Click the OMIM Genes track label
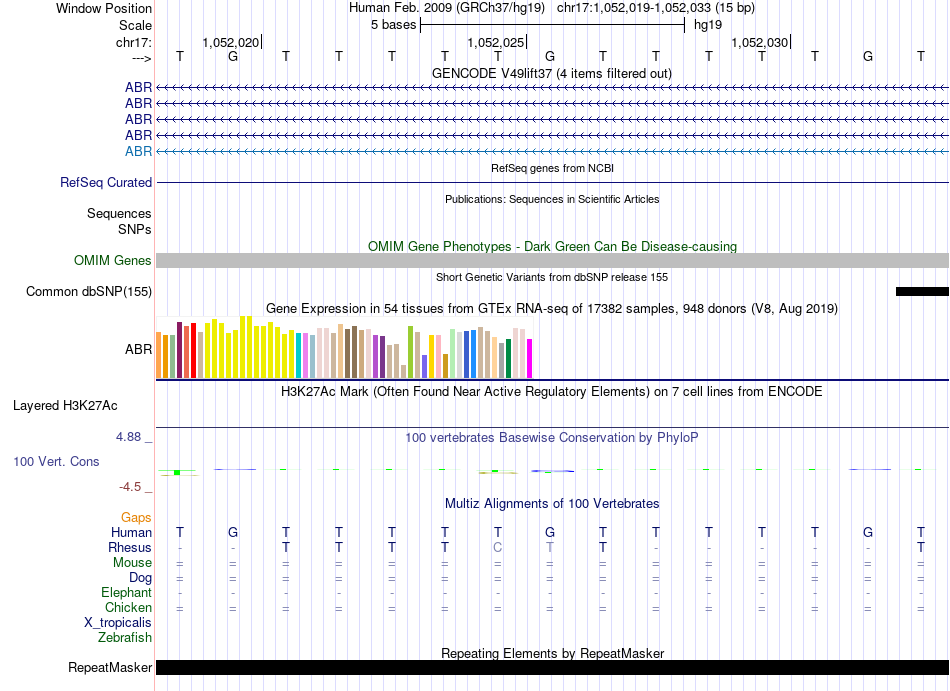 click(x=113, y=260)
